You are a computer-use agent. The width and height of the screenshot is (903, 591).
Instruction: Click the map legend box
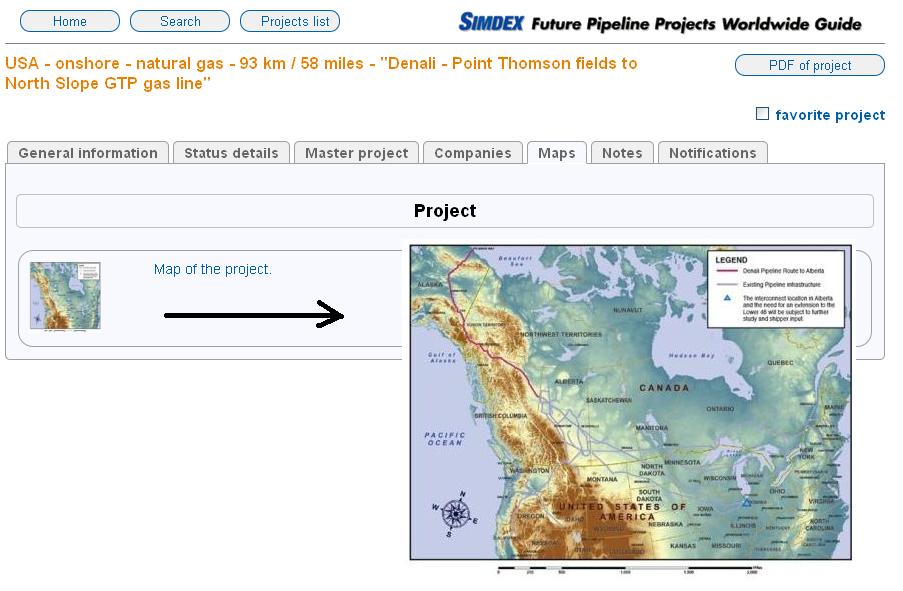pos(776,289)
